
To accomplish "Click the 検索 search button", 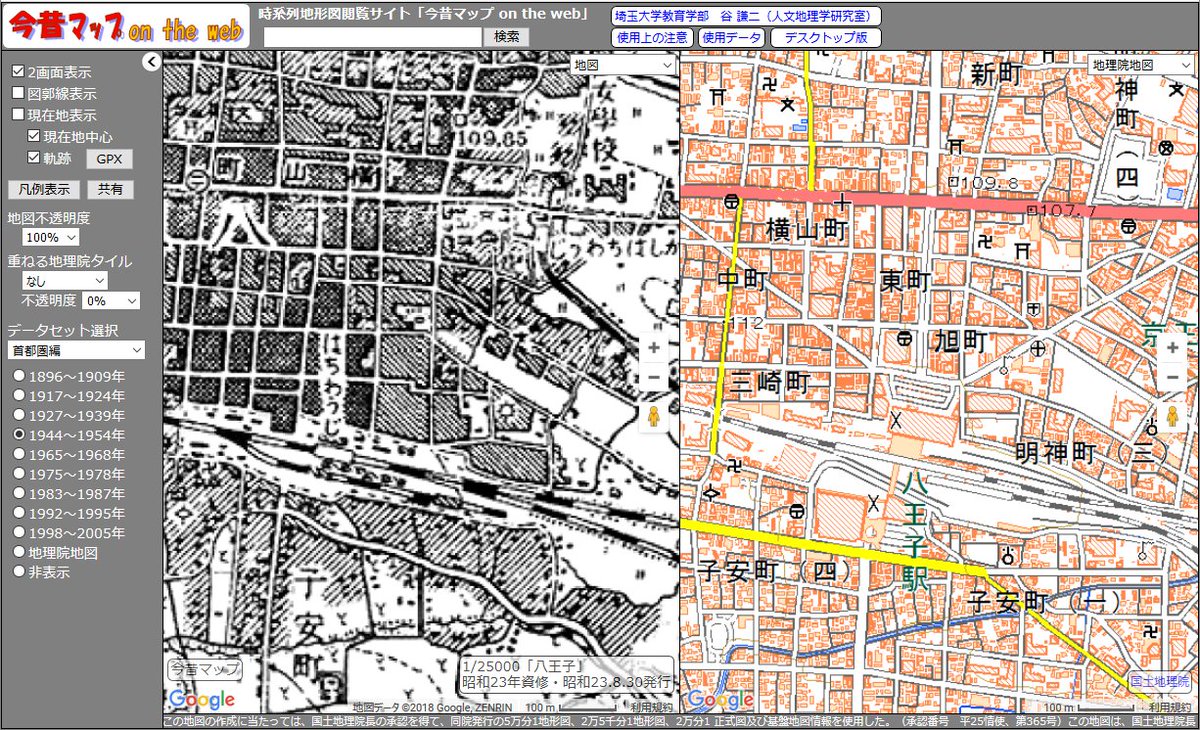I will [507, 36].
